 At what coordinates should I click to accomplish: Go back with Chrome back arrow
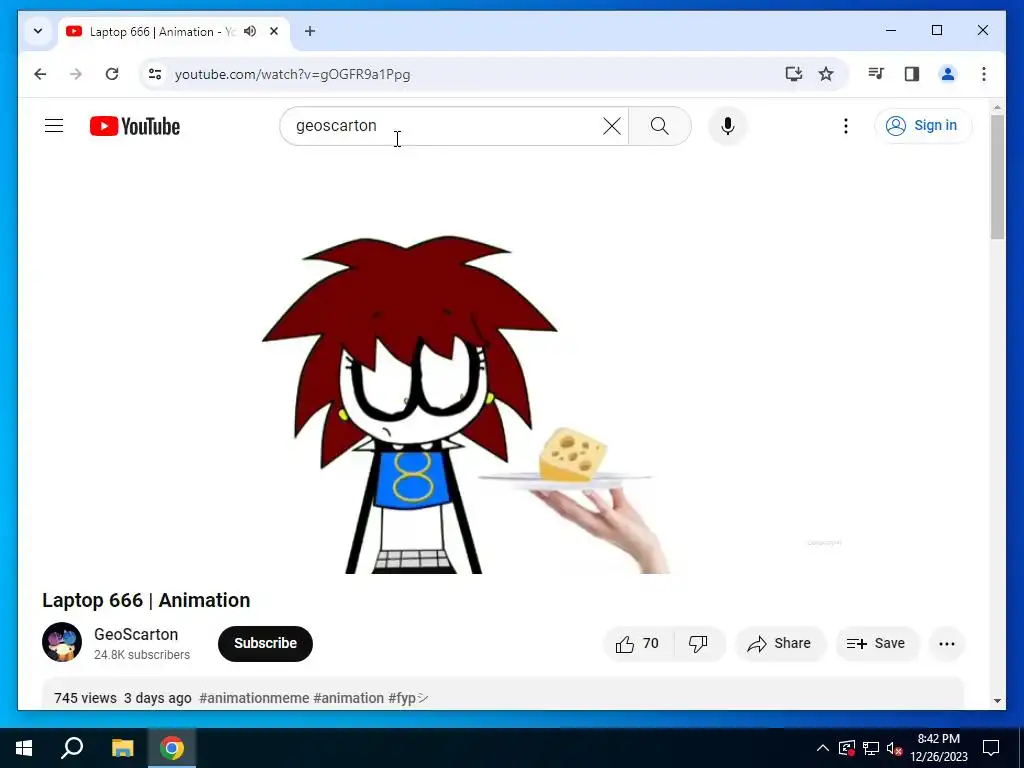coord(40,74)
